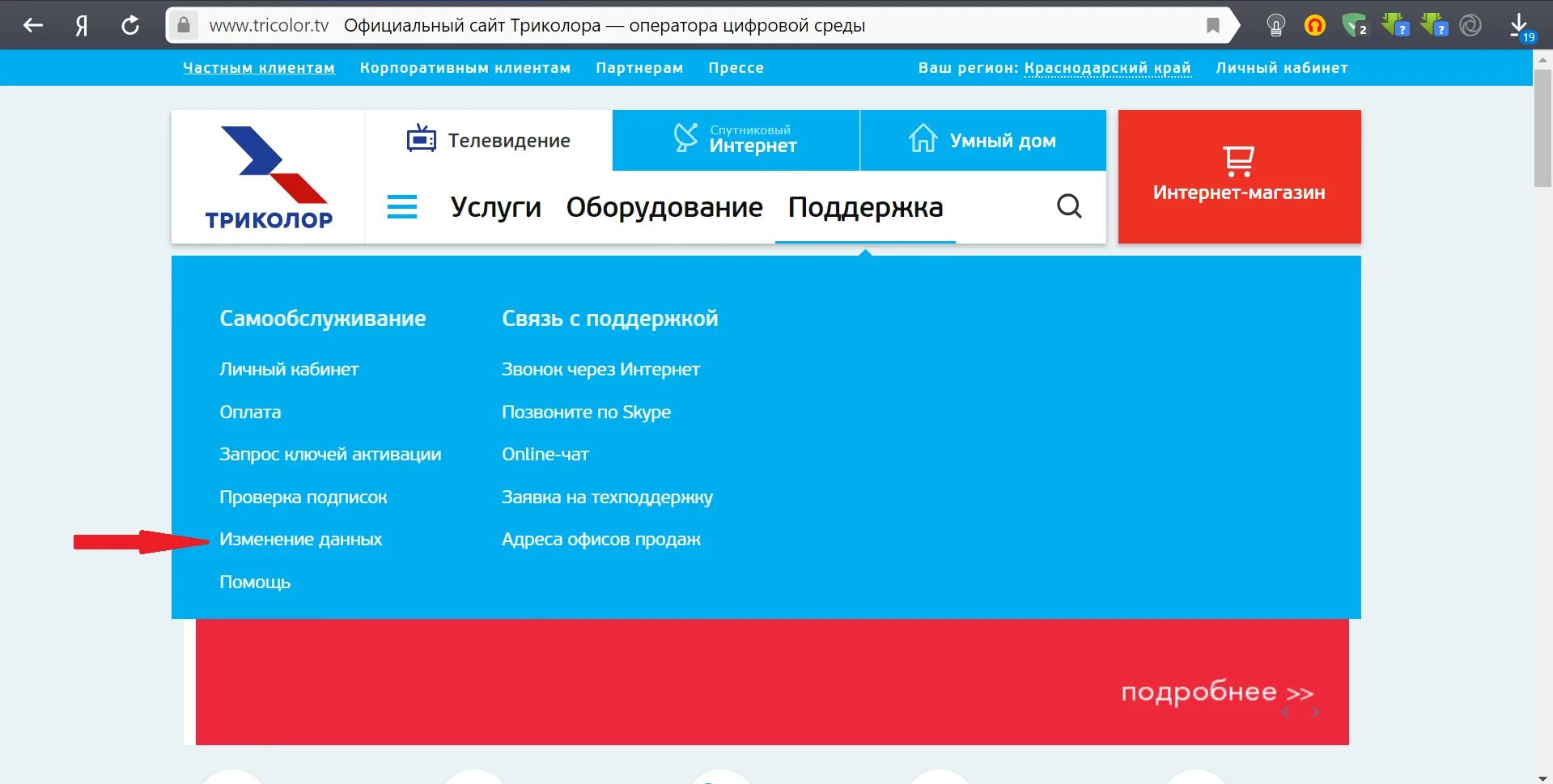
Task: Reload the page with refresh icon
Action: (x=129, y=26)
